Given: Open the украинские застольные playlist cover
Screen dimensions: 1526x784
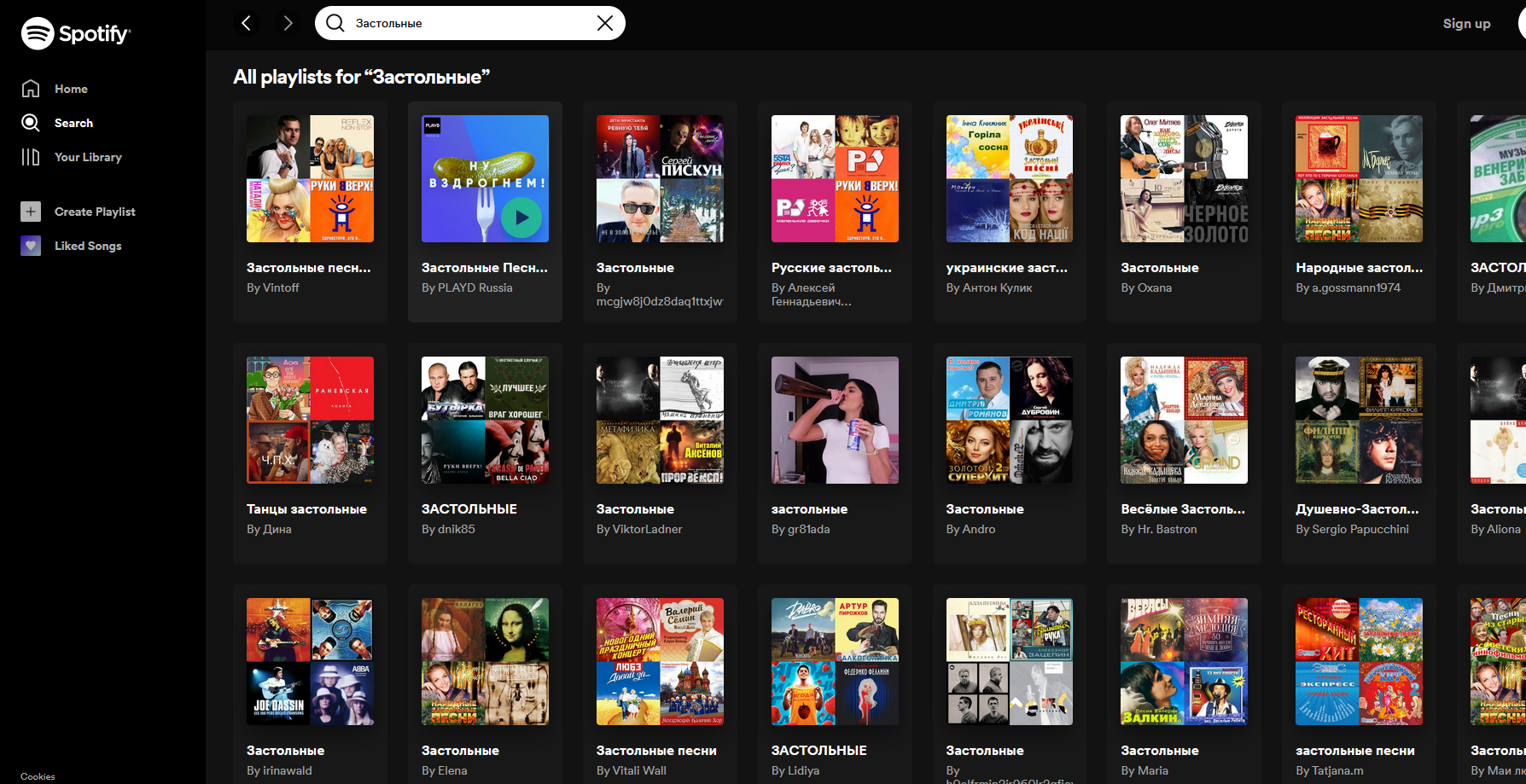Looking at the screenshot, I should [x=1010, y=178].
